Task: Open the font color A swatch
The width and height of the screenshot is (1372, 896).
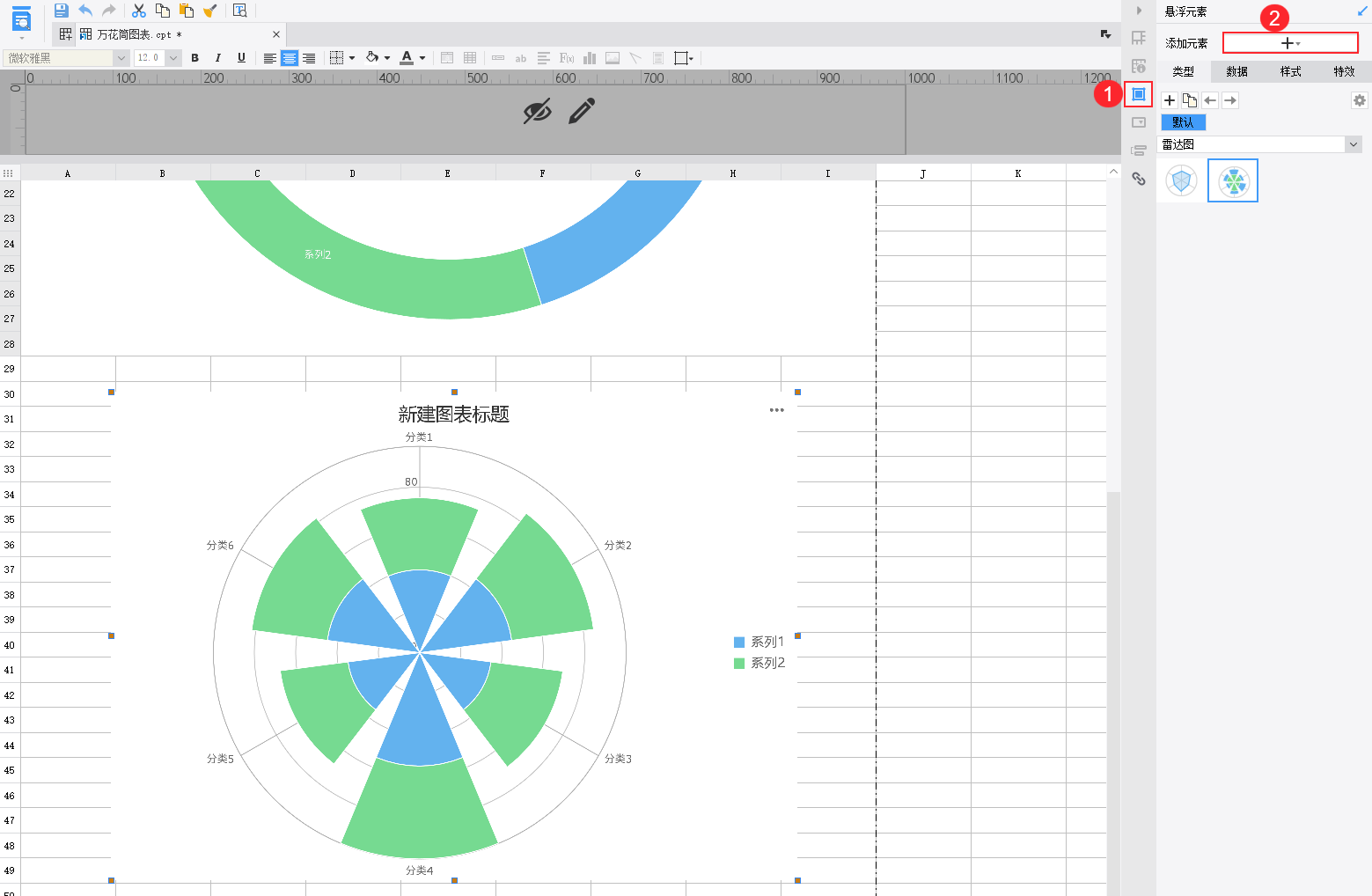Action: 407,58
